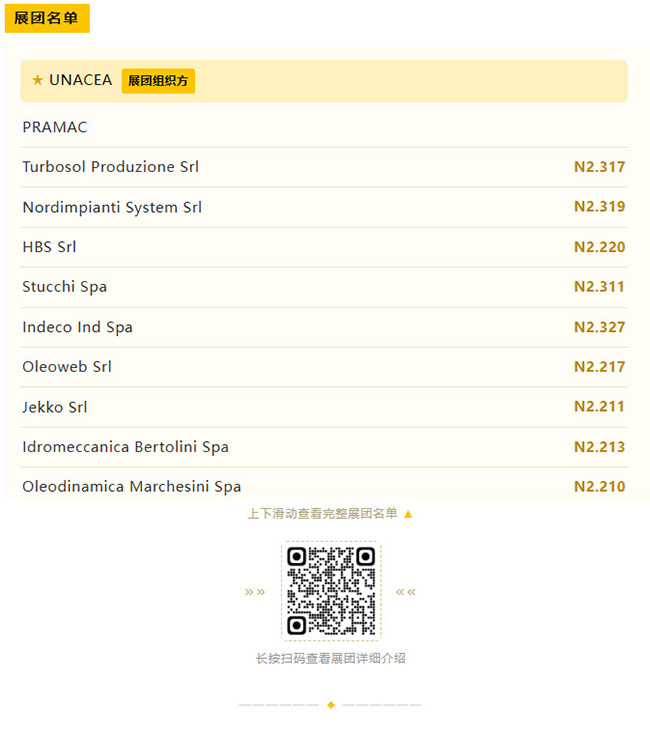650x735 pixels.
Task: Click booth number N2.217
Action: pos(599,367)
